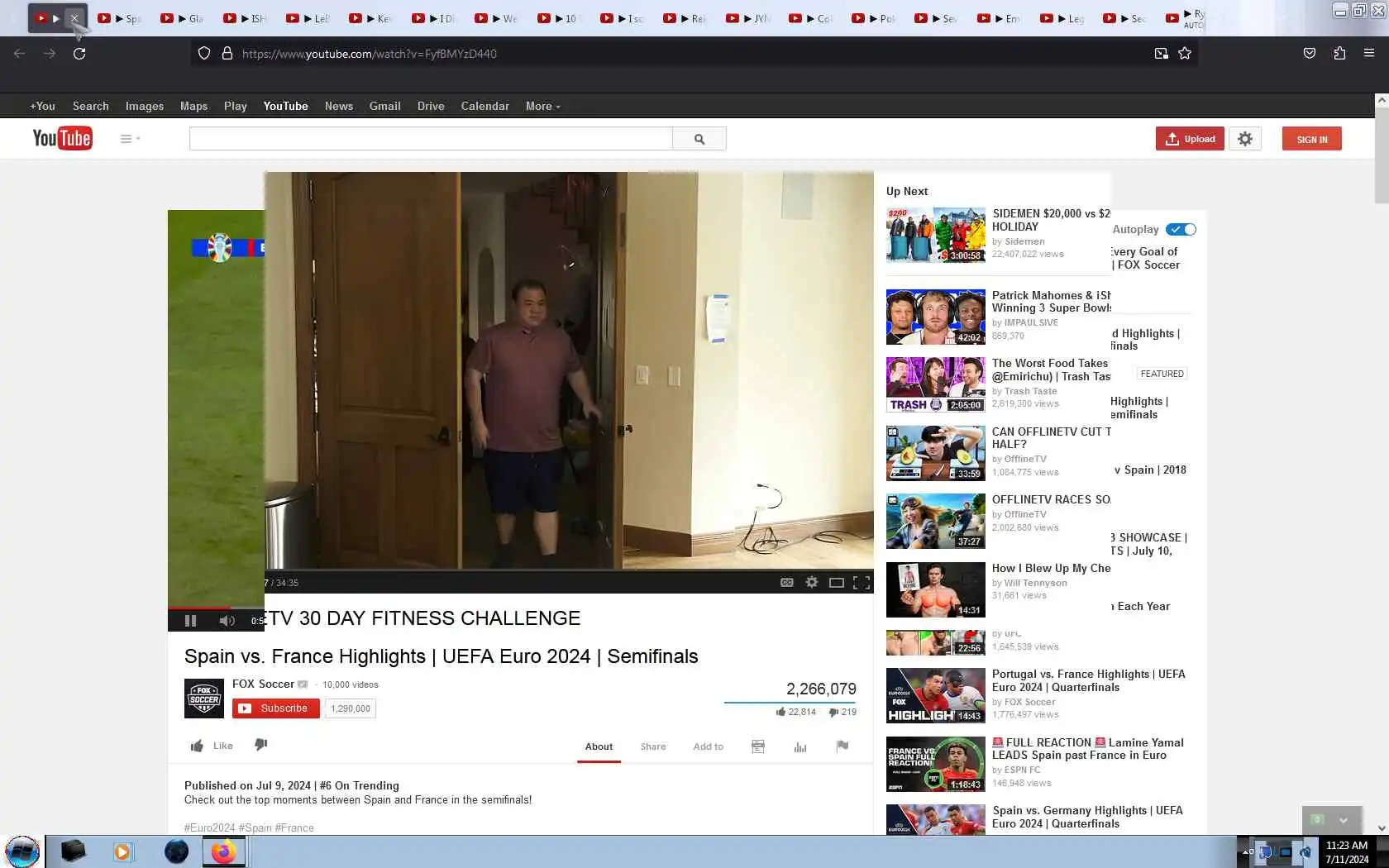
Task: Toggle closed captions on the video player
Action: pyautogui.click(x=787, y=583)
